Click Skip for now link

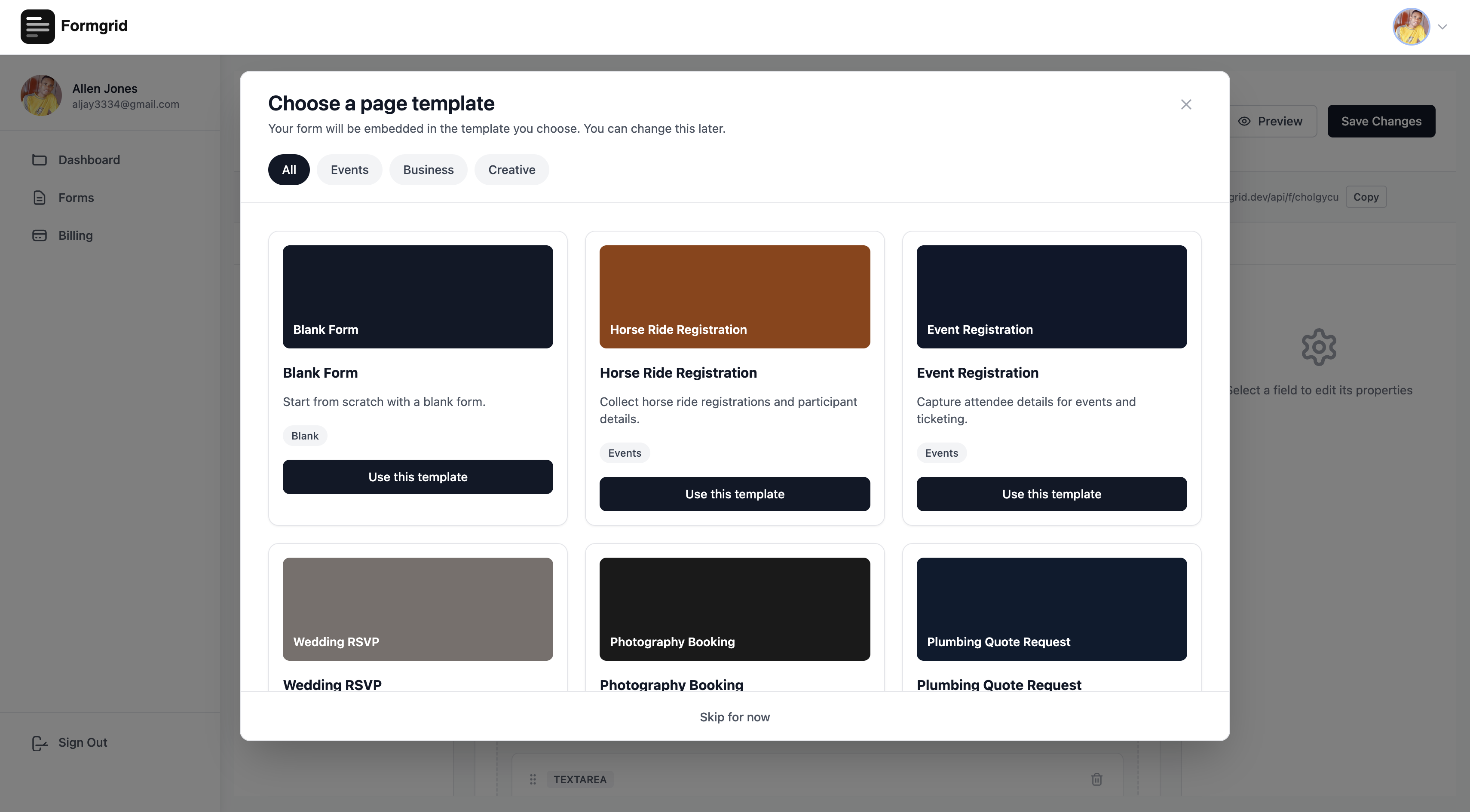(735, 717)
